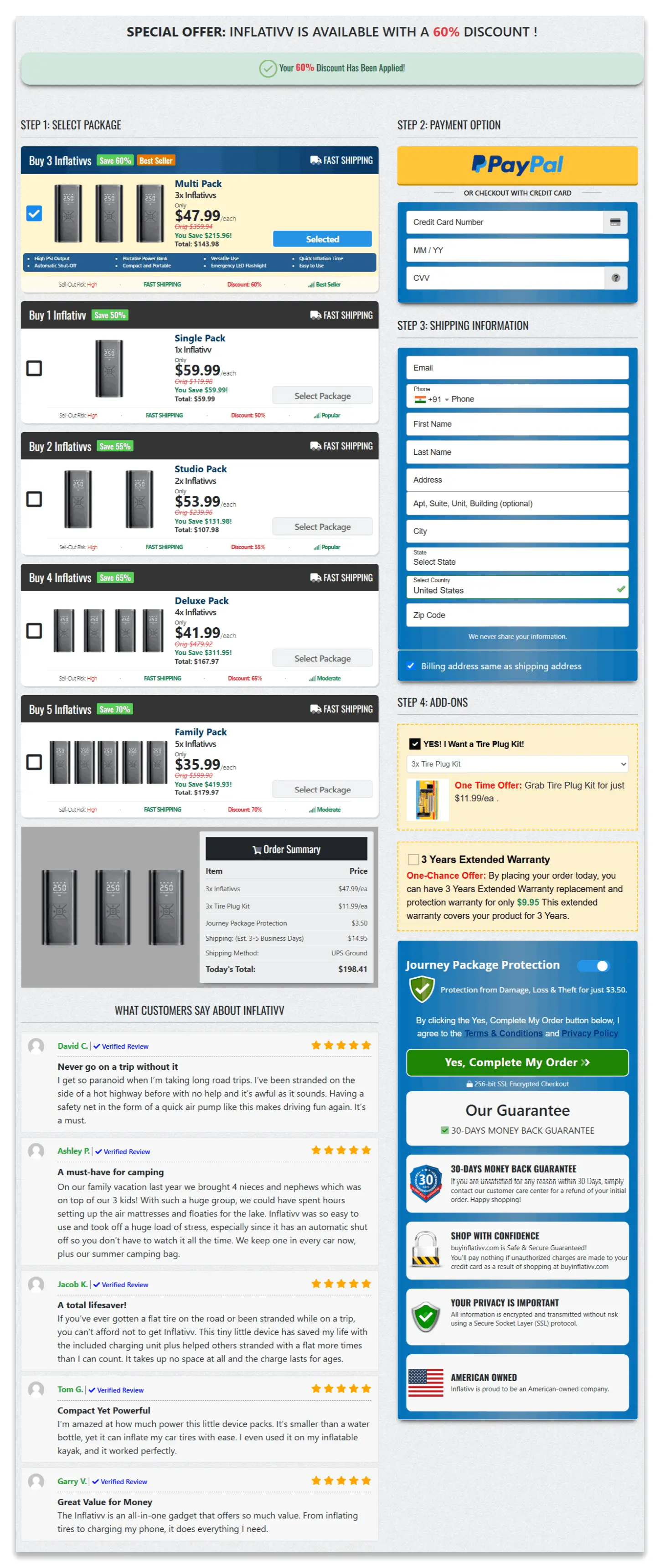Click the star rating on David C. review

[341, 1045]
